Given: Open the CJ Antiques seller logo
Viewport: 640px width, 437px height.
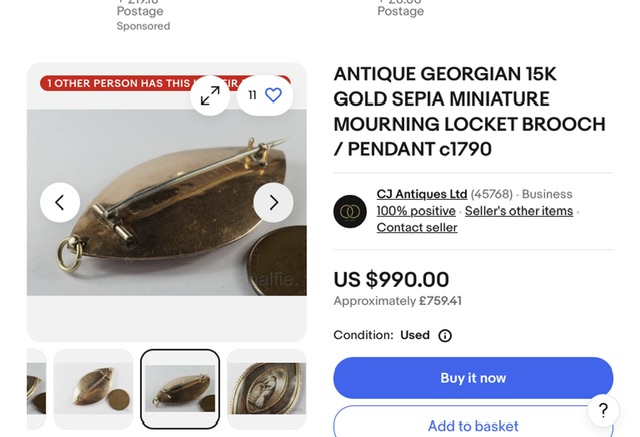Looking at the screenshot, I should pyautogui.click(x=350, y=211).
